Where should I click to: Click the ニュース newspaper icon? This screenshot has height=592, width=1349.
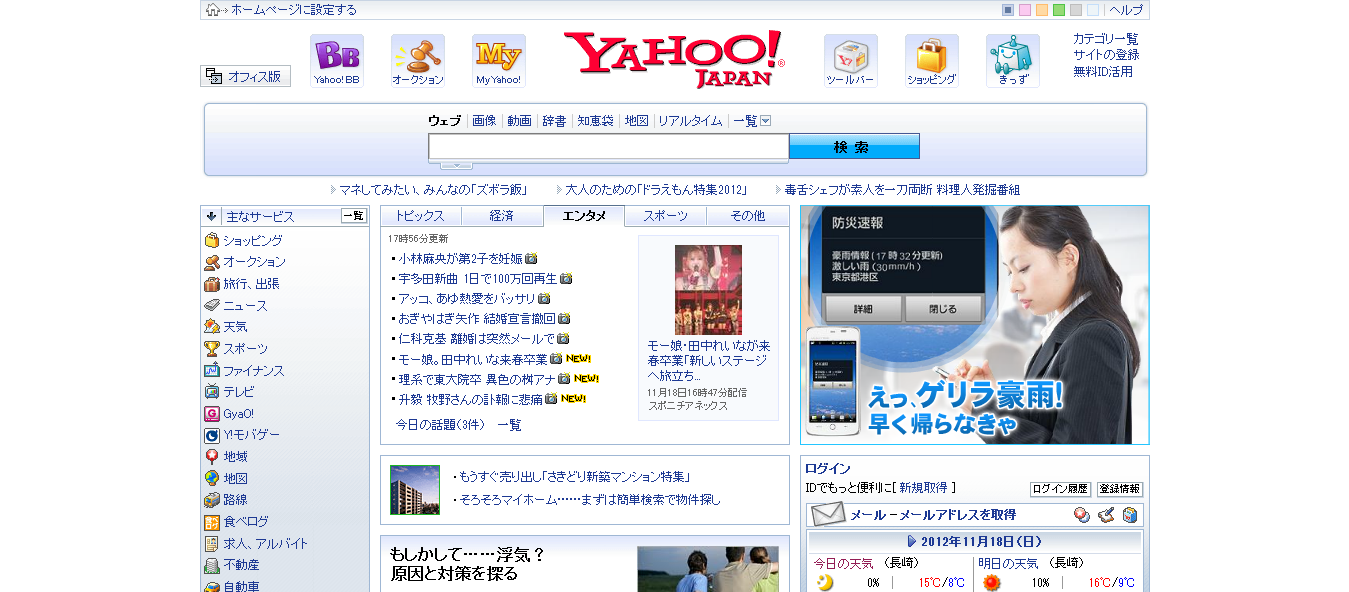point(212,305)
